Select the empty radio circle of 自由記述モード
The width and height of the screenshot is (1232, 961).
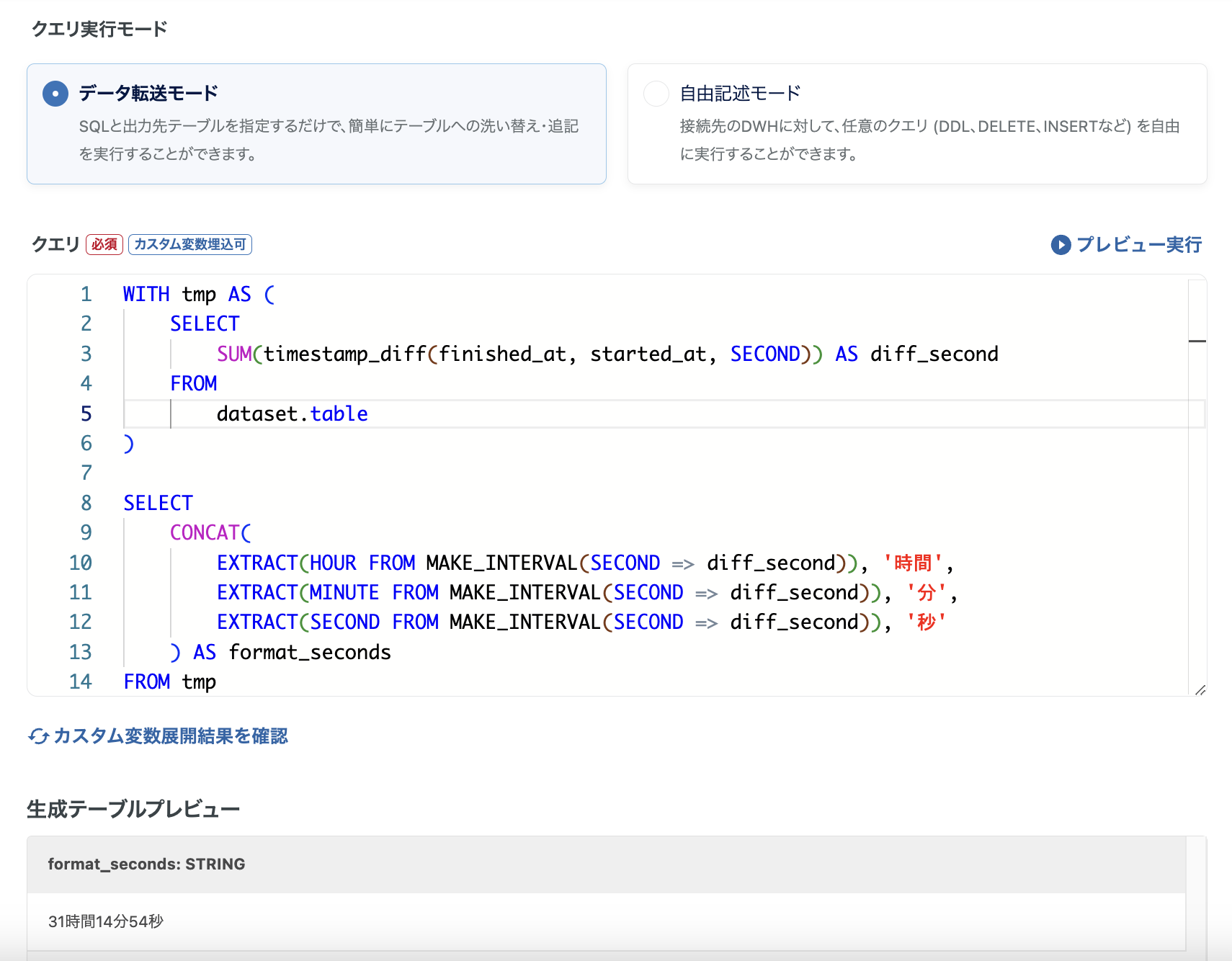point(656,94)
